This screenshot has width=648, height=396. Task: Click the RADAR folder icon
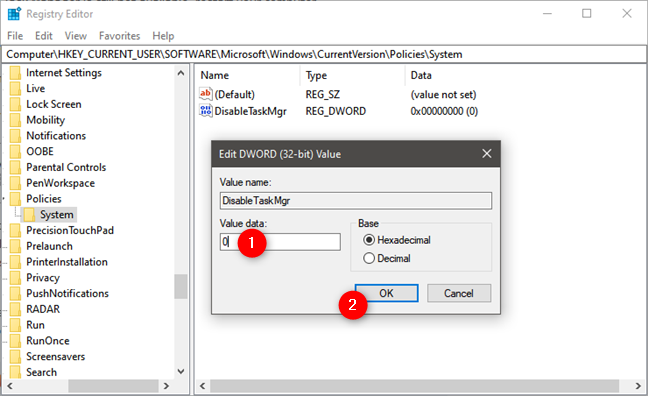click(x=15, y=309)
